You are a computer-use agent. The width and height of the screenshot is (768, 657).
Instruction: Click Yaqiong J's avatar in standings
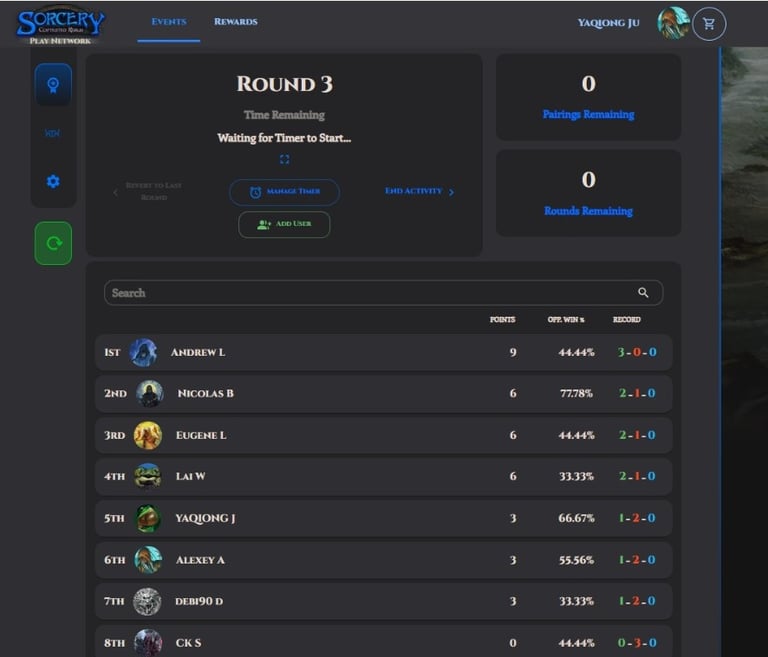point(147,518)
